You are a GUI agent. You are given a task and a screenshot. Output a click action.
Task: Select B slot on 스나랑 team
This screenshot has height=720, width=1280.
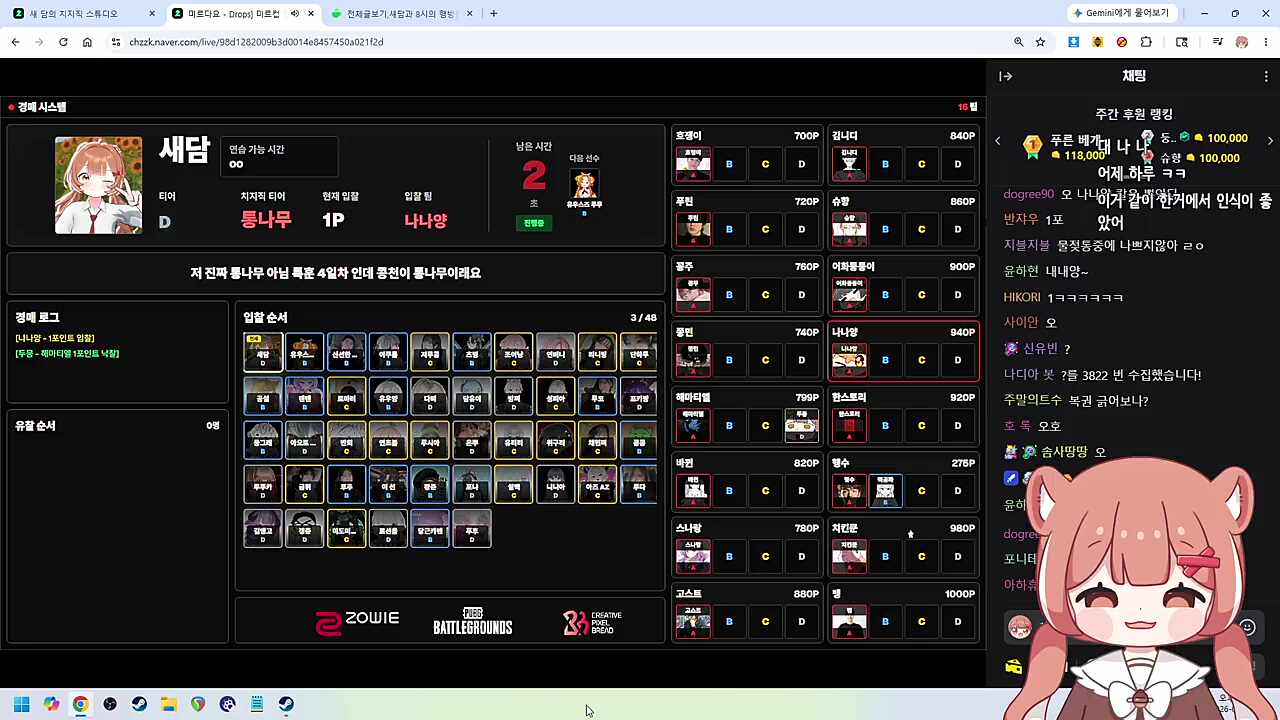coord(729,556)
